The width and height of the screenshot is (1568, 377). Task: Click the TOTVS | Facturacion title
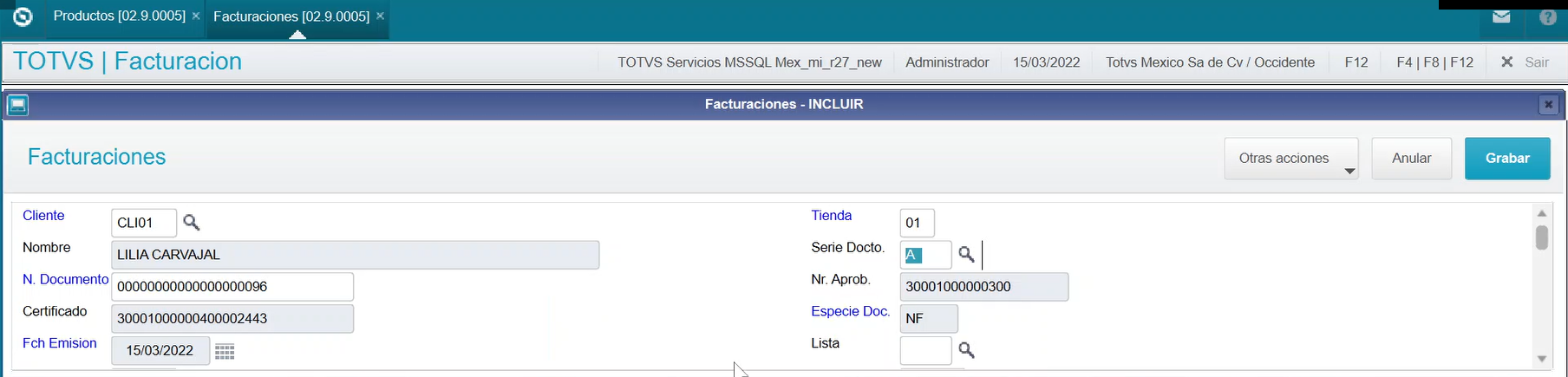[x=127, y=62]
